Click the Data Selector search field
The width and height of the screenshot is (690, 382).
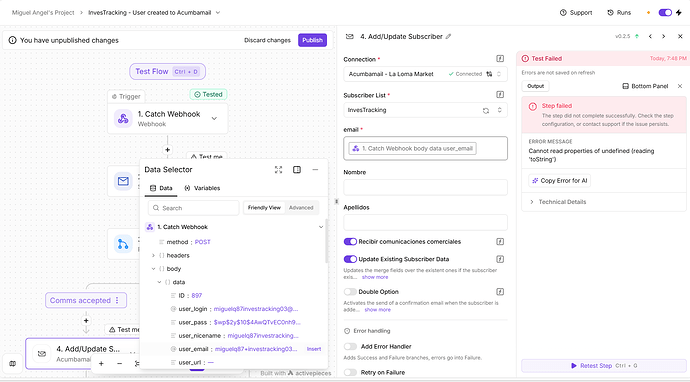click(194, 208)
